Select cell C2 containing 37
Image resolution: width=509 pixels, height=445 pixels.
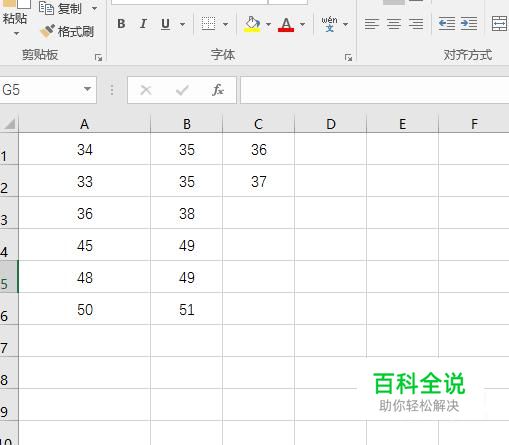pos(259,181)
